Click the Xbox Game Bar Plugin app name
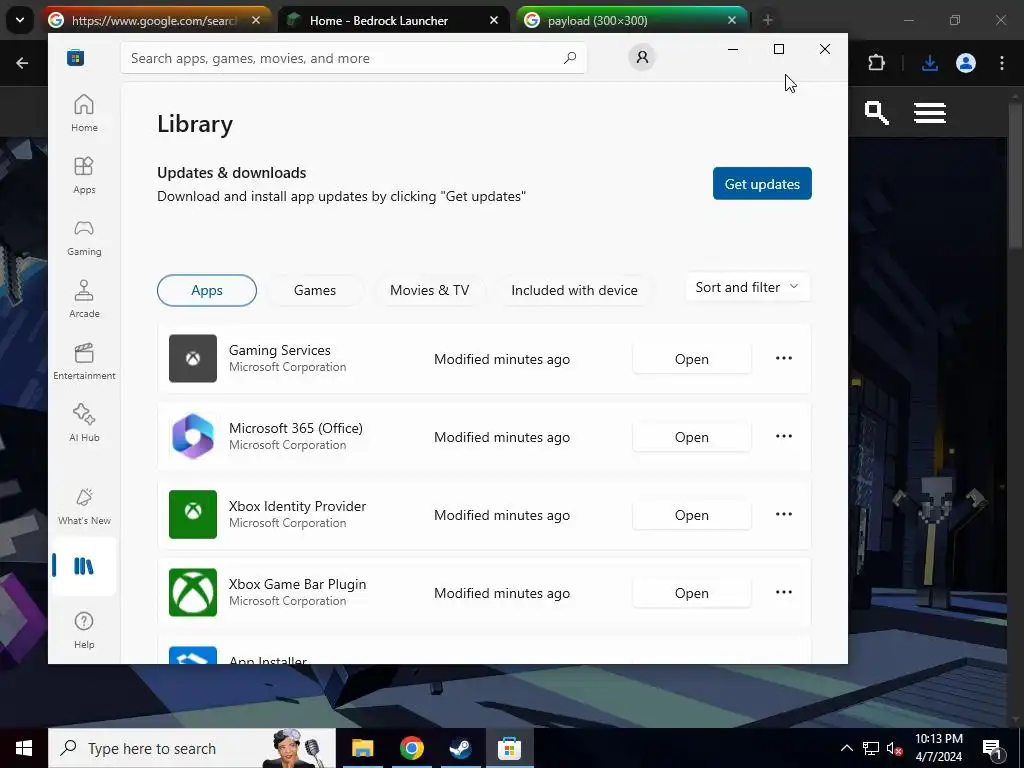Image resolution: width=1024 pixels, height=768 pixels. (x=297, y=584)
